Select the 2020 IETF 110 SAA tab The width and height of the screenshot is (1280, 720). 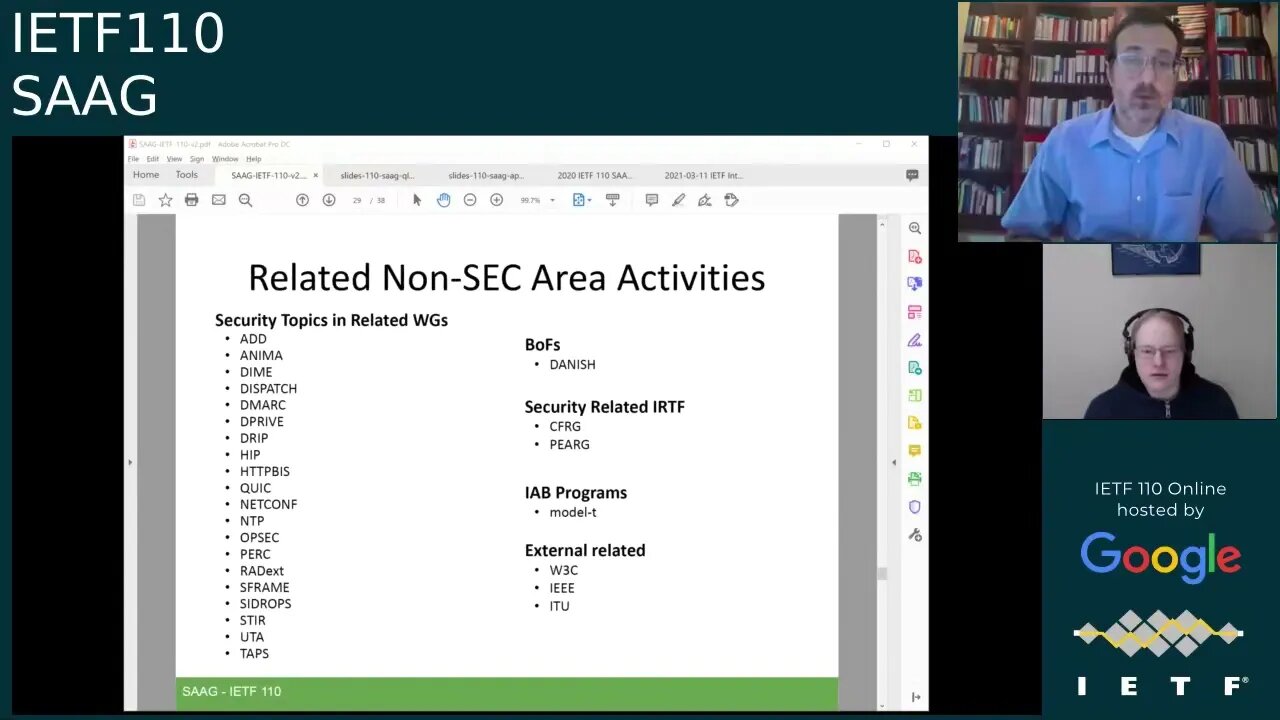[x=595, y=175]
